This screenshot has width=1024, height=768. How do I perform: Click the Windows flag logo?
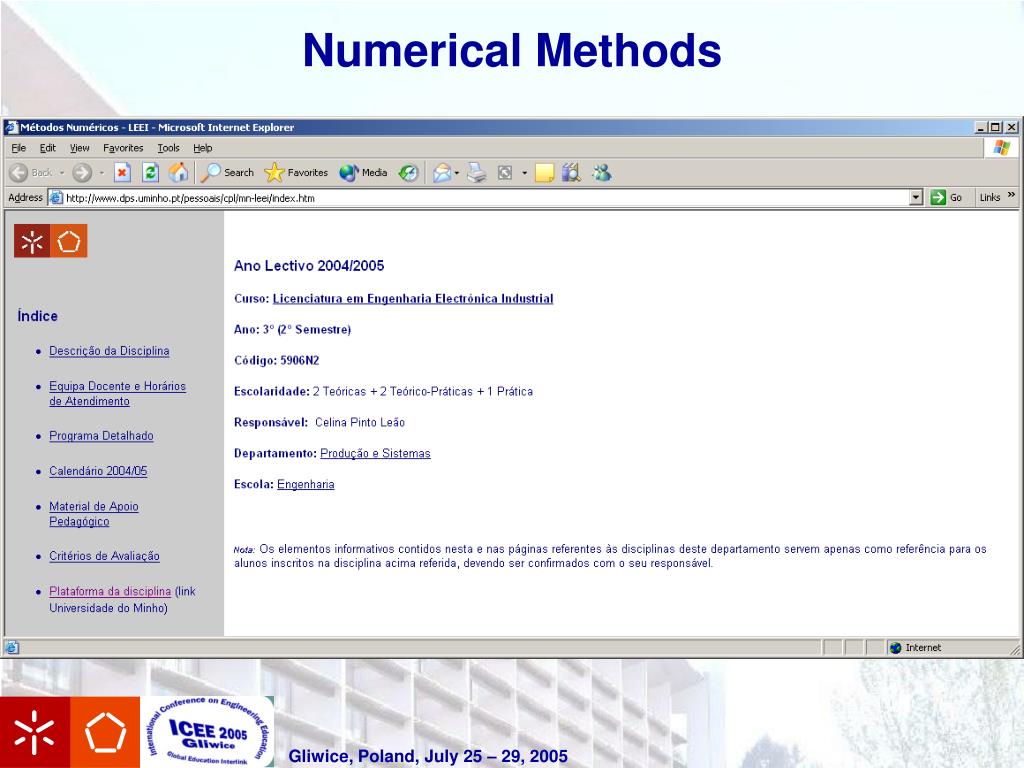(1001, 148)
